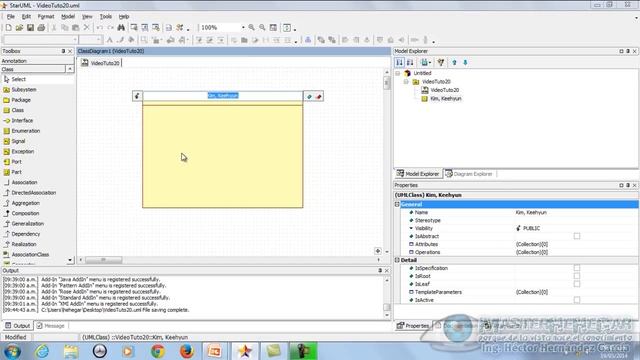Collapse the Class toolbox section arrow

[70, 69]
